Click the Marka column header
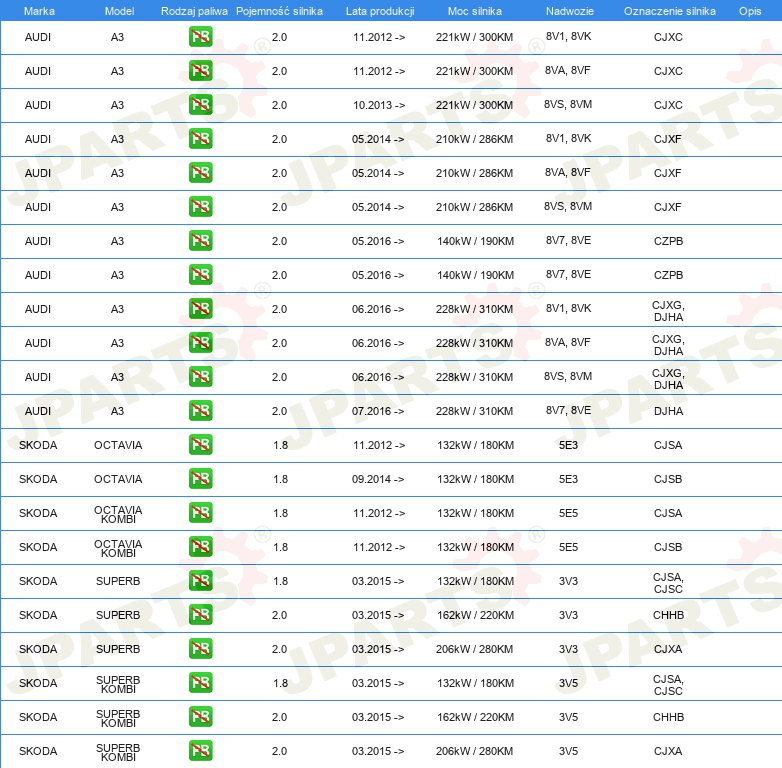The height and width of the screenshot is (768, 782). coord(38,10)
